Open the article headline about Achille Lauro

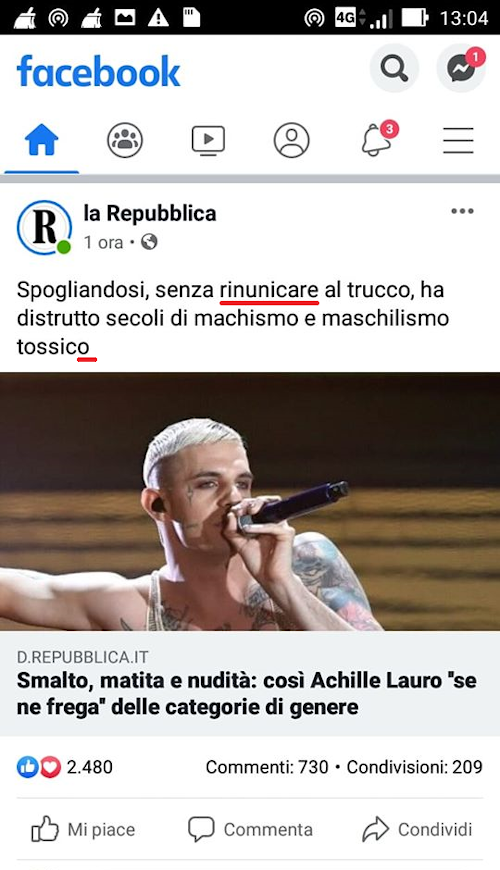coord(247,694)
